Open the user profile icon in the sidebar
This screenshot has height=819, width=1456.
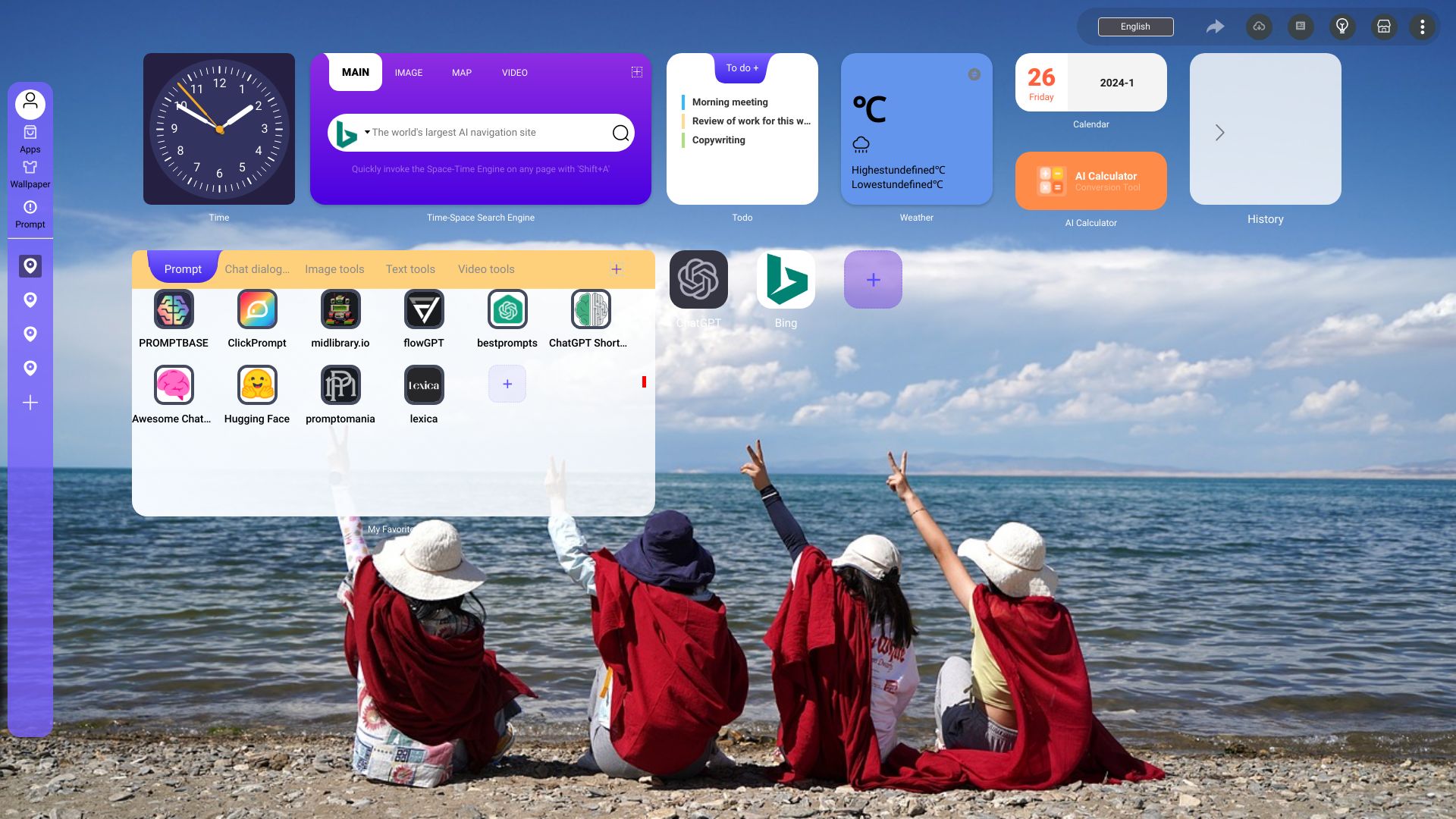(x=30, y=103)
